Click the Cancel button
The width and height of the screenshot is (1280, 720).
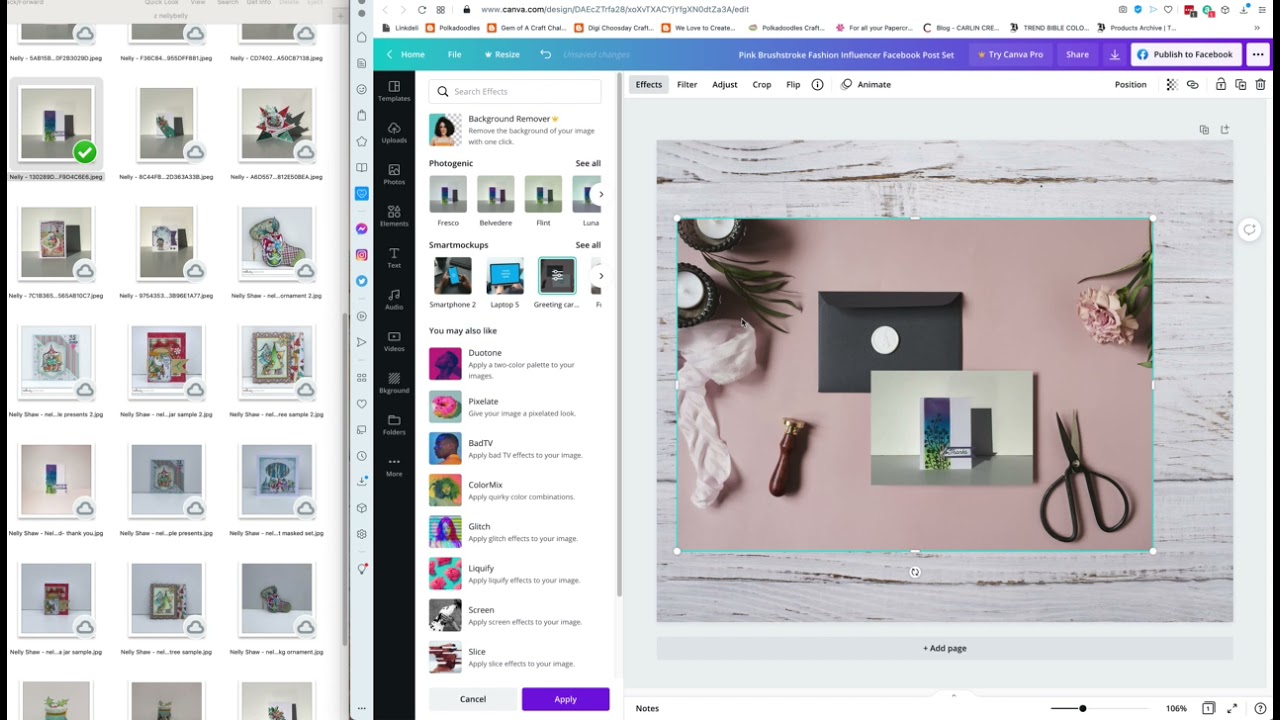[473, 699]
